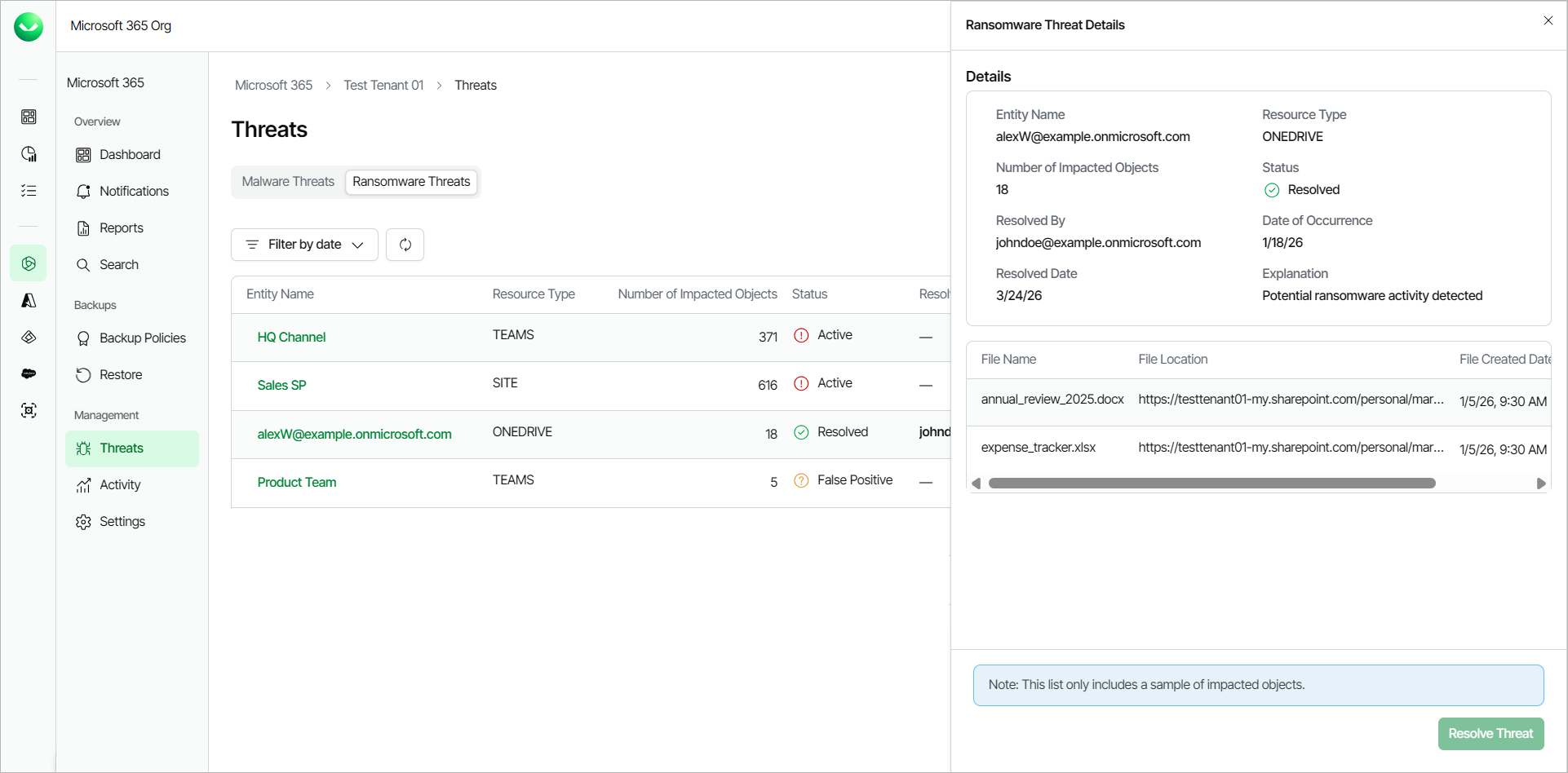
Task: Open the dashboard grid icon in left rail
Action: click(x=29, y=117)
